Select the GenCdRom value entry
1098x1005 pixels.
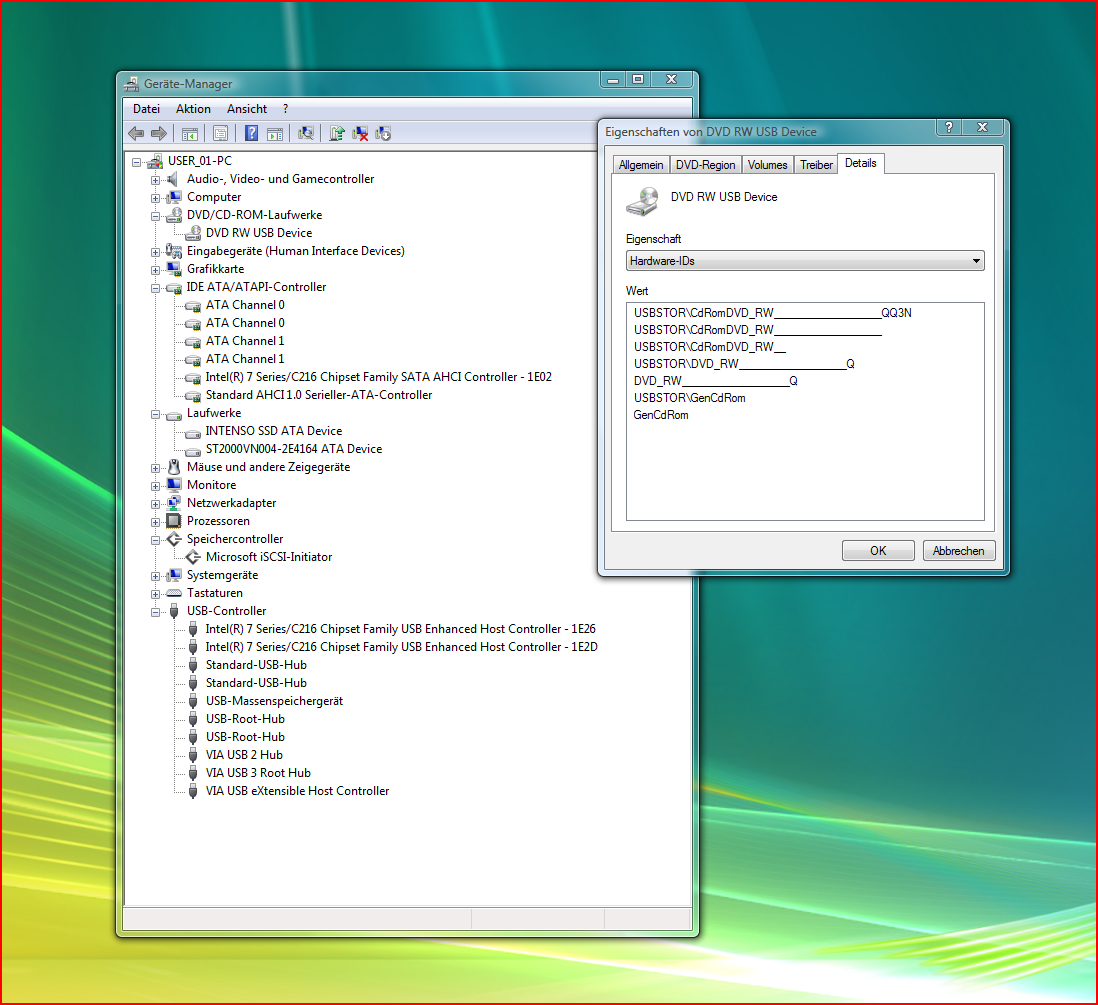coord(661,415)
